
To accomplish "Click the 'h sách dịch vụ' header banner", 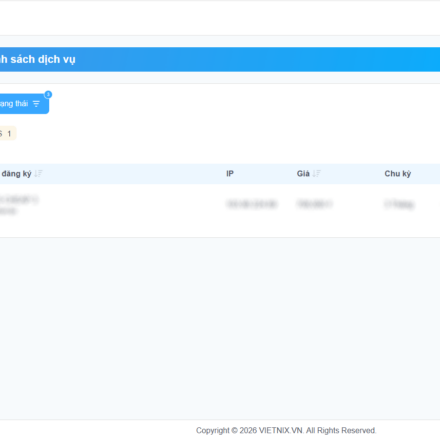I will 220,59.
